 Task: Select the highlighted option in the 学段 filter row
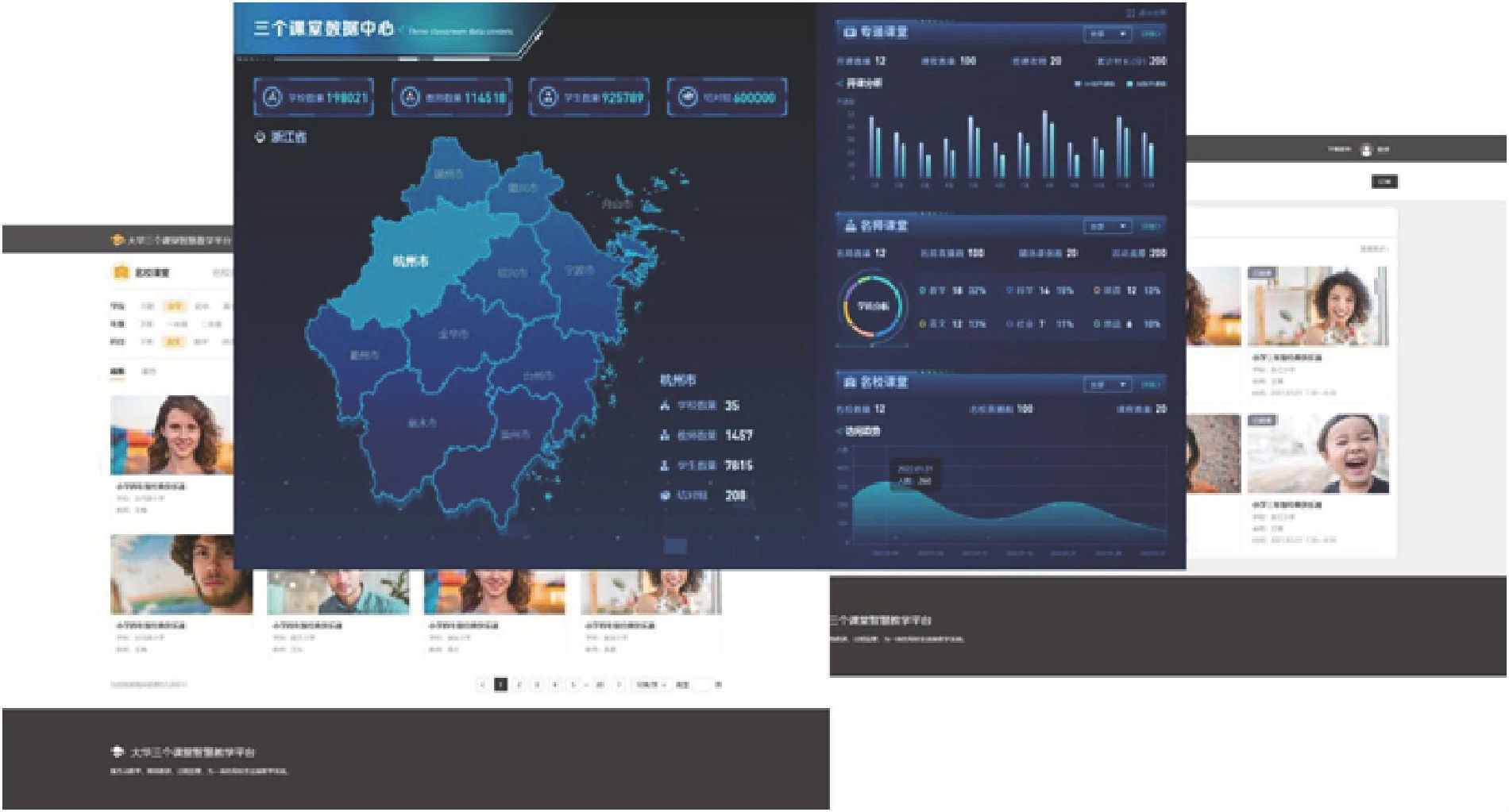pyautogui.click(x=174, y=306)
